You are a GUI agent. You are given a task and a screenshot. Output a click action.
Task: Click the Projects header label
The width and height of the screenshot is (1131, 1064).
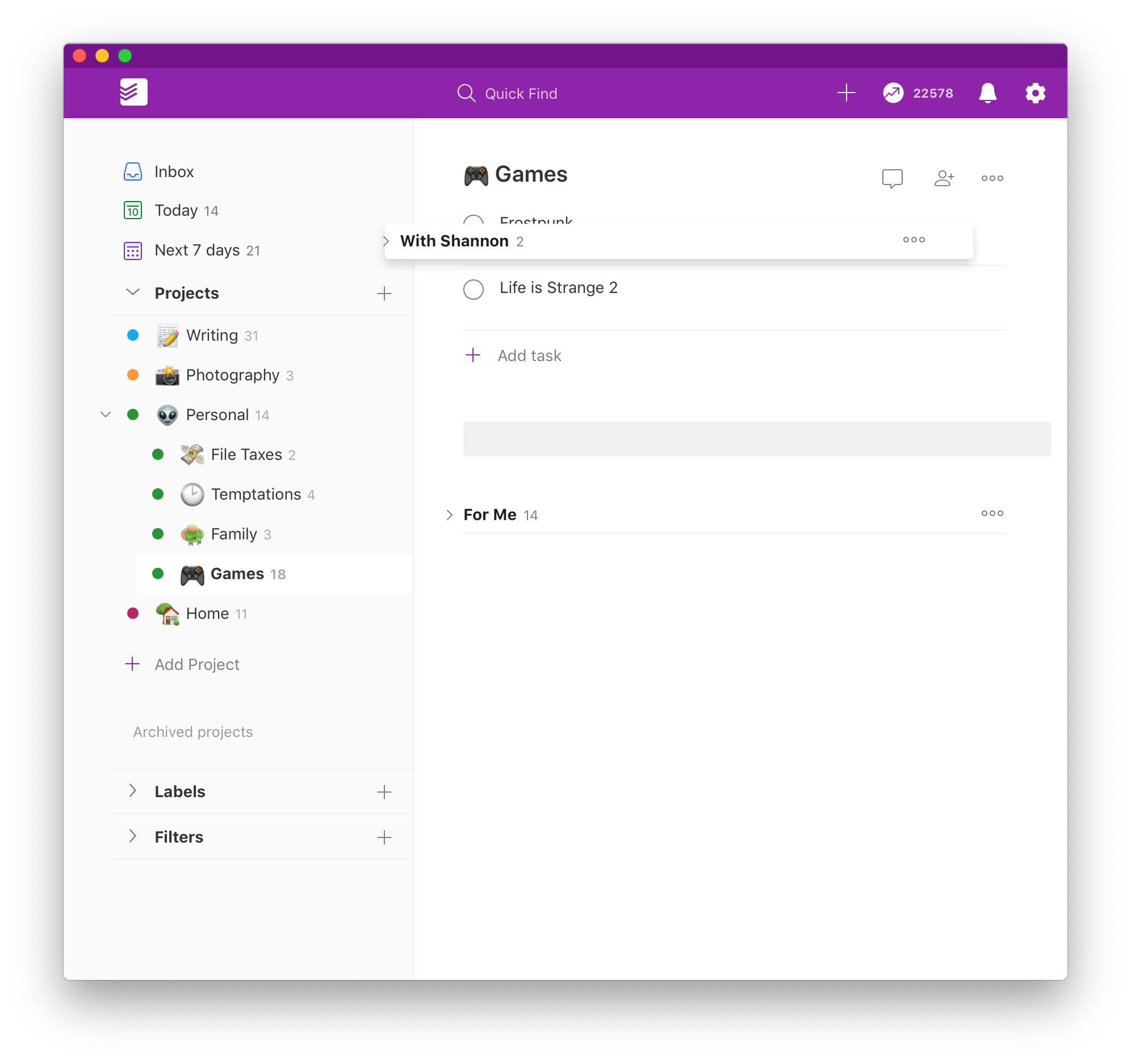pos(187,294)
